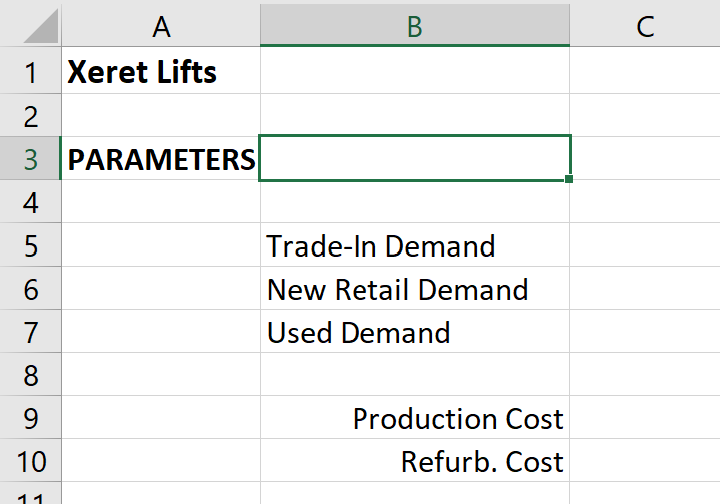
Task: Select column B header
Action: pyautogui.click(x=415, y=27)
